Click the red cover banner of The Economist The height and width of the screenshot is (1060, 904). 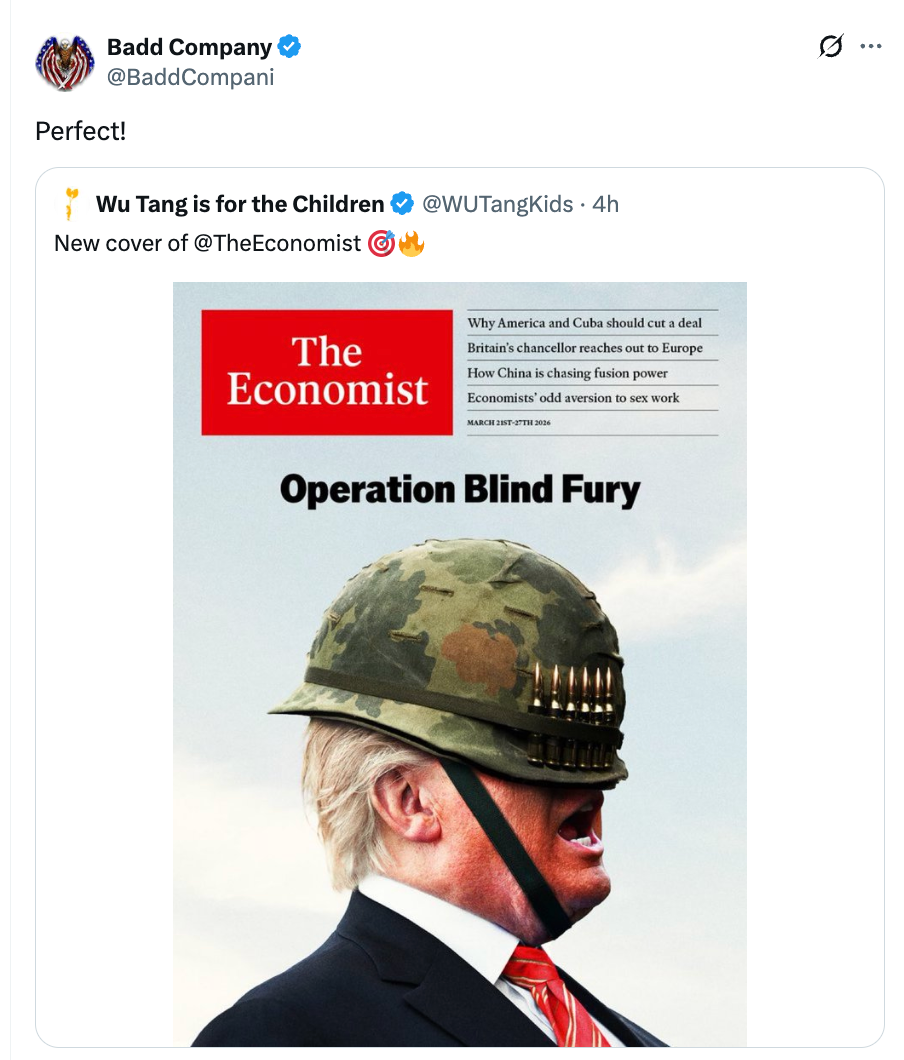tap(327, 374)
